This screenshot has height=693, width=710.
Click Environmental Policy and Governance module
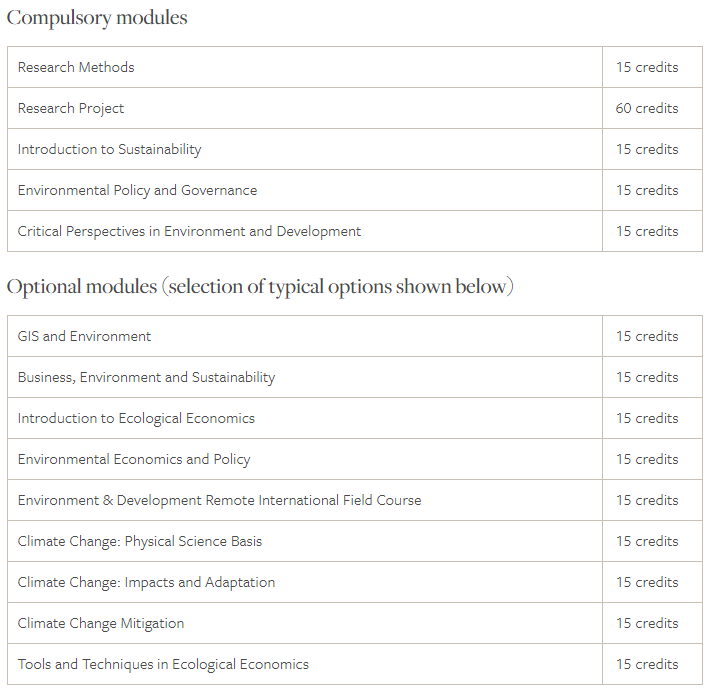coord(137,190)
